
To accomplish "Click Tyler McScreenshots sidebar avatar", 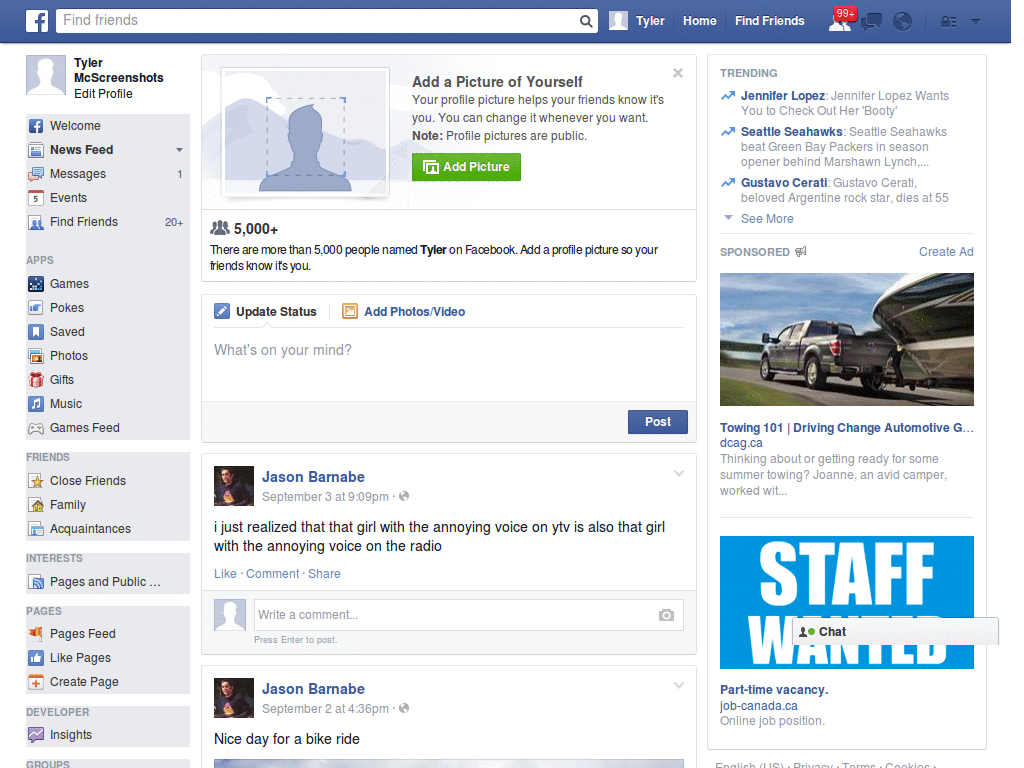I will (46, 75).
